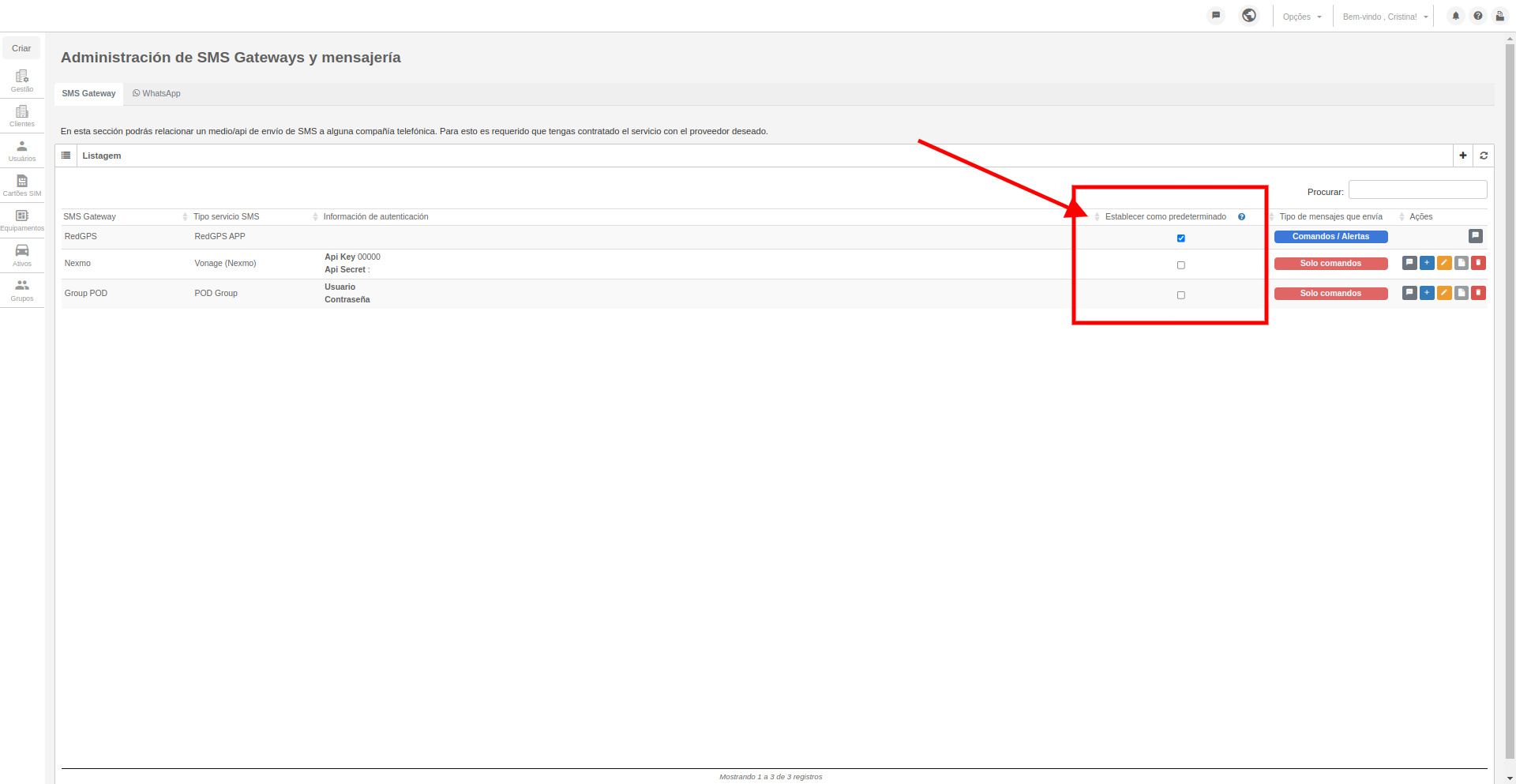Open the Bem-vindo, Cristina user dropdown
This screenshot has height=784, width=1516.
tap(1385, 17)
